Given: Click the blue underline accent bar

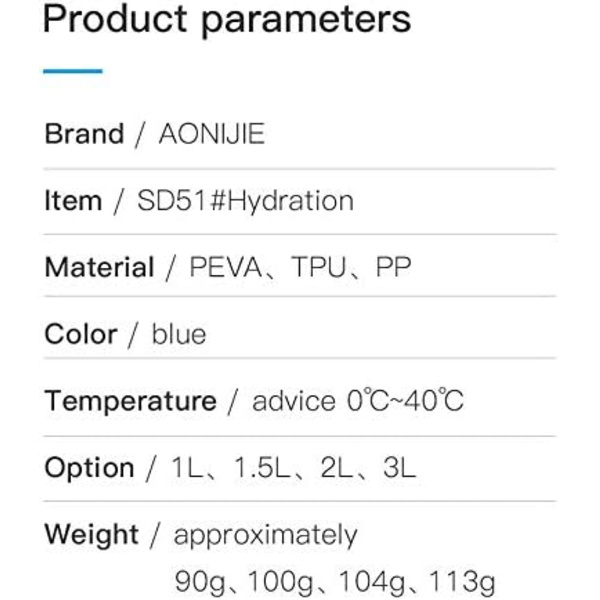Looking at the screenshot, I should pyautogui.click(x=73, y=71).
